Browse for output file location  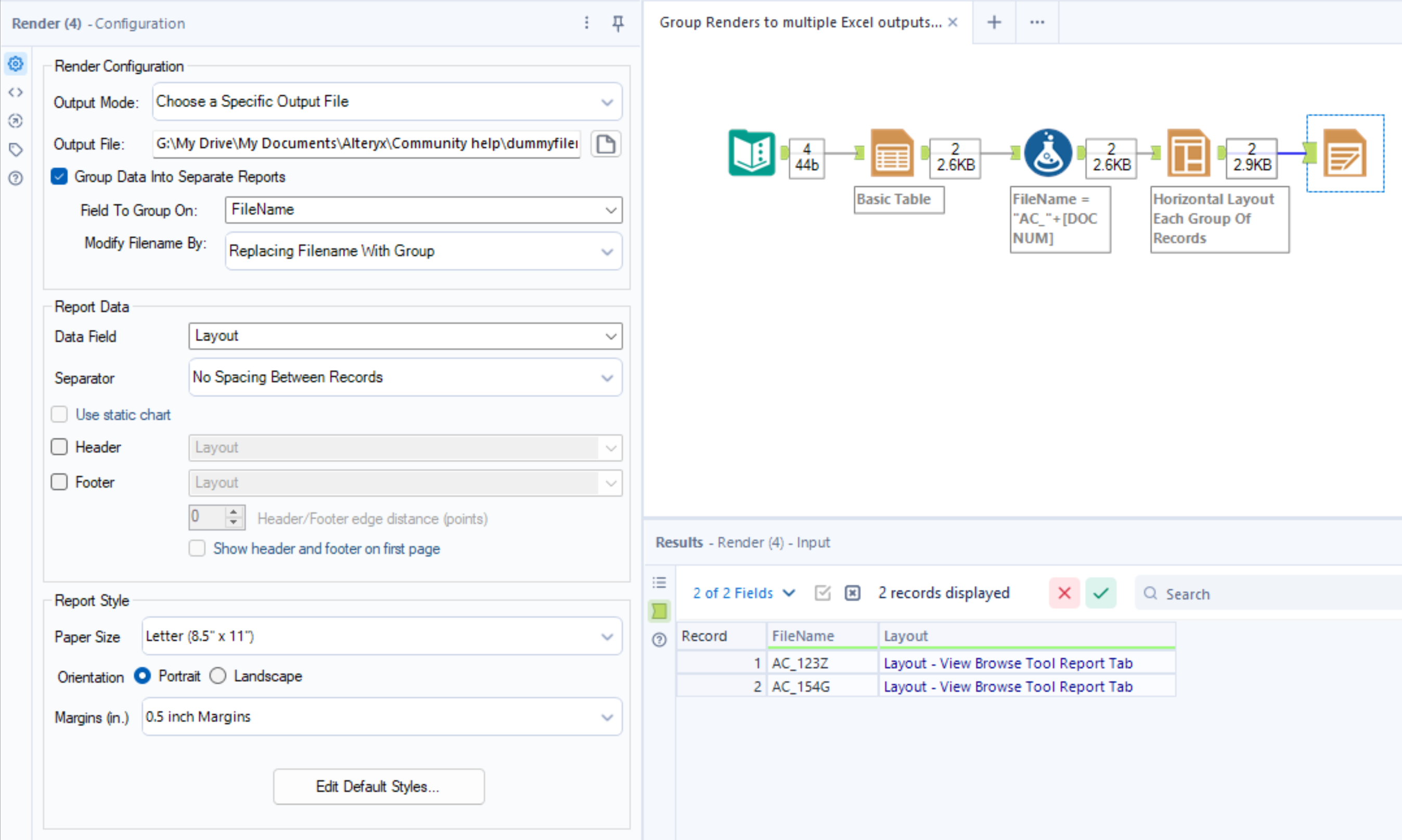[x=606, y=144]
